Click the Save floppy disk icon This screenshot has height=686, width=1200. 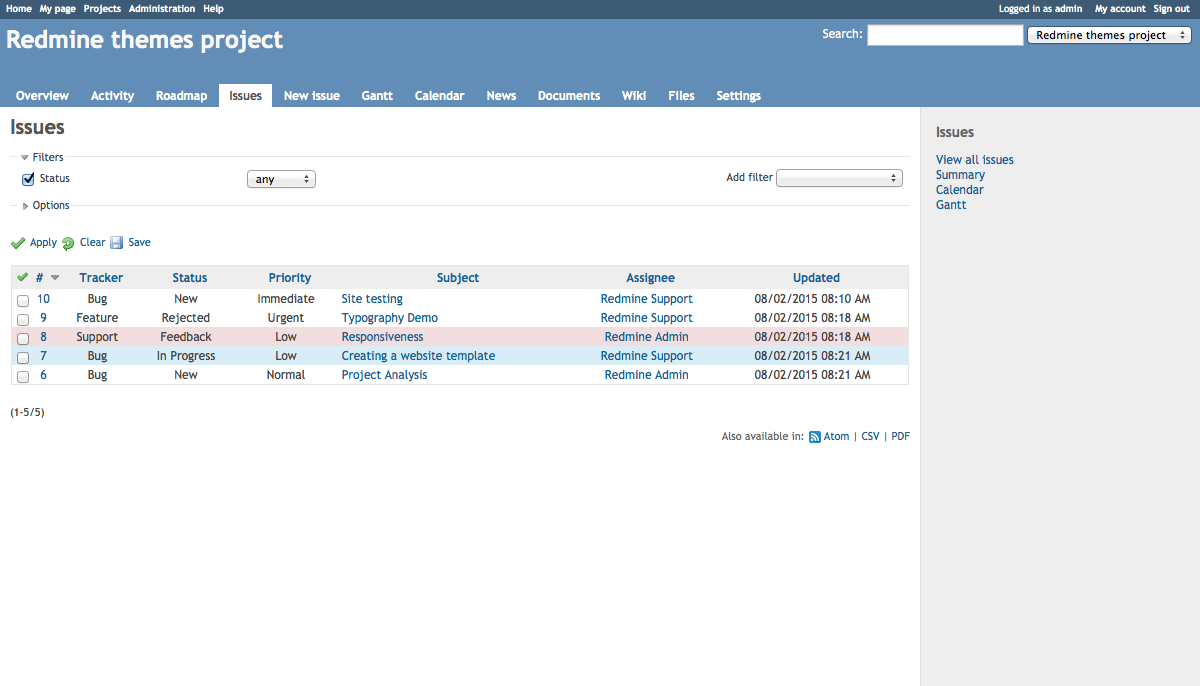pos(116,243)
